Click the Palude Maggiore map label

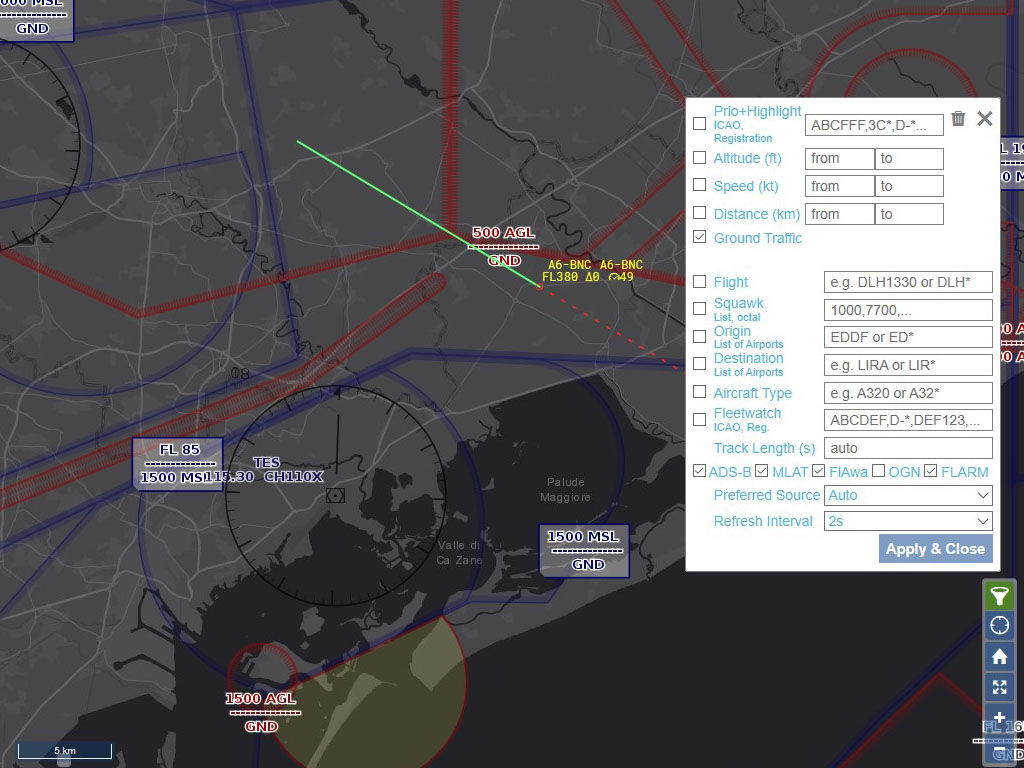[565, 490]
